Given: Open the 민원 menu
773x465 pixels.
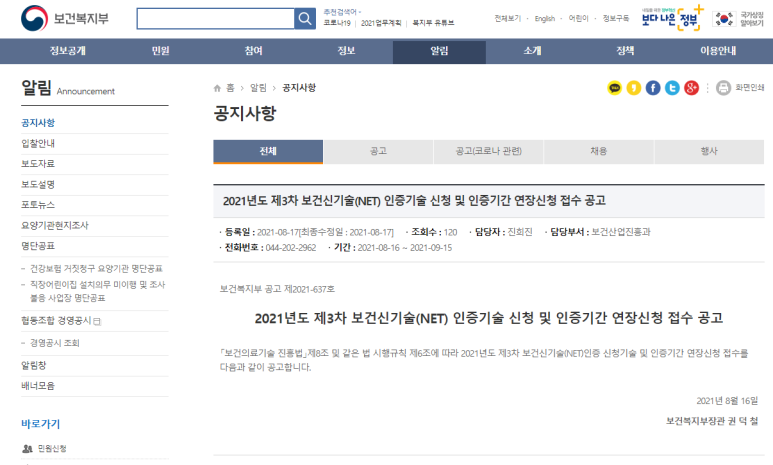Looking at the screenshot, I should pyautogui.click(x=161, y=51).
